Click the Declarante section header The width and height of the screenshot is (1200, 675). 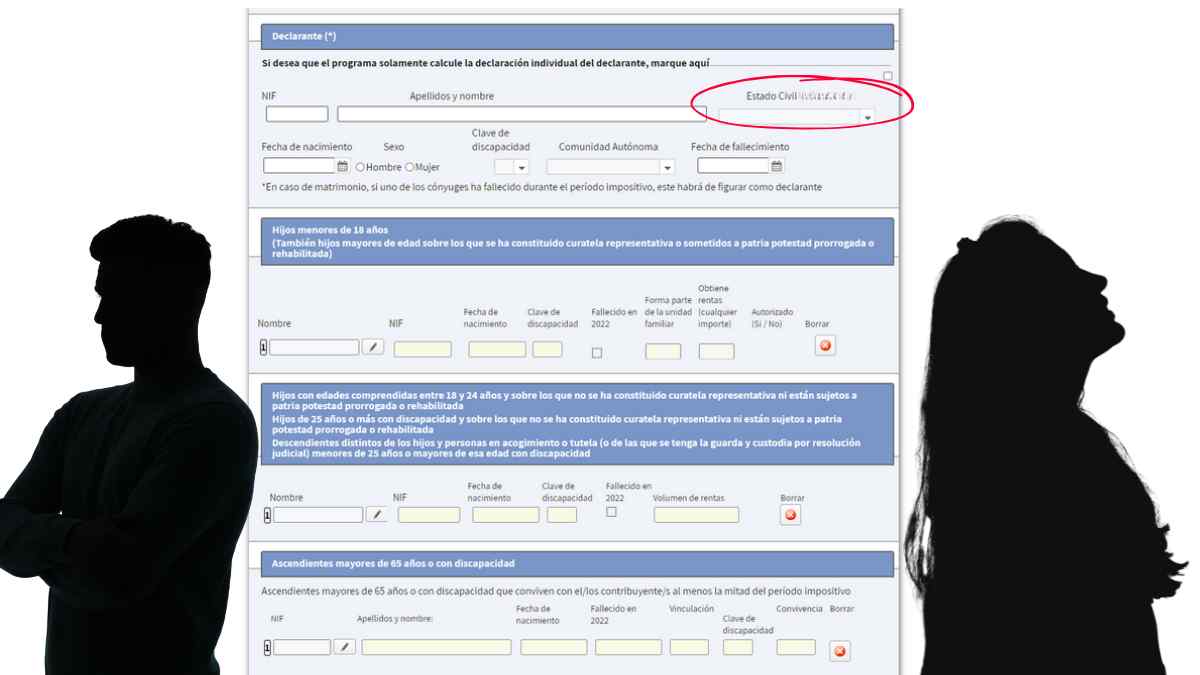[x=577, y=37]
